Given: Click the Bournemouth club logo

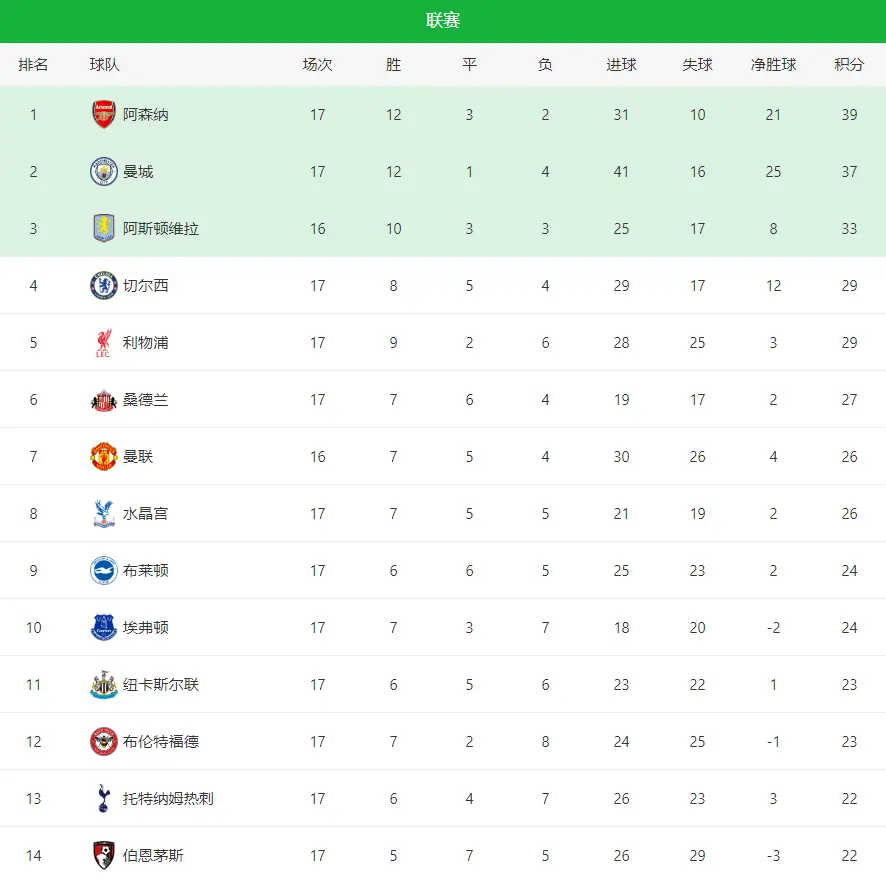Looking at the screenshot, I should tap(104, 856).
